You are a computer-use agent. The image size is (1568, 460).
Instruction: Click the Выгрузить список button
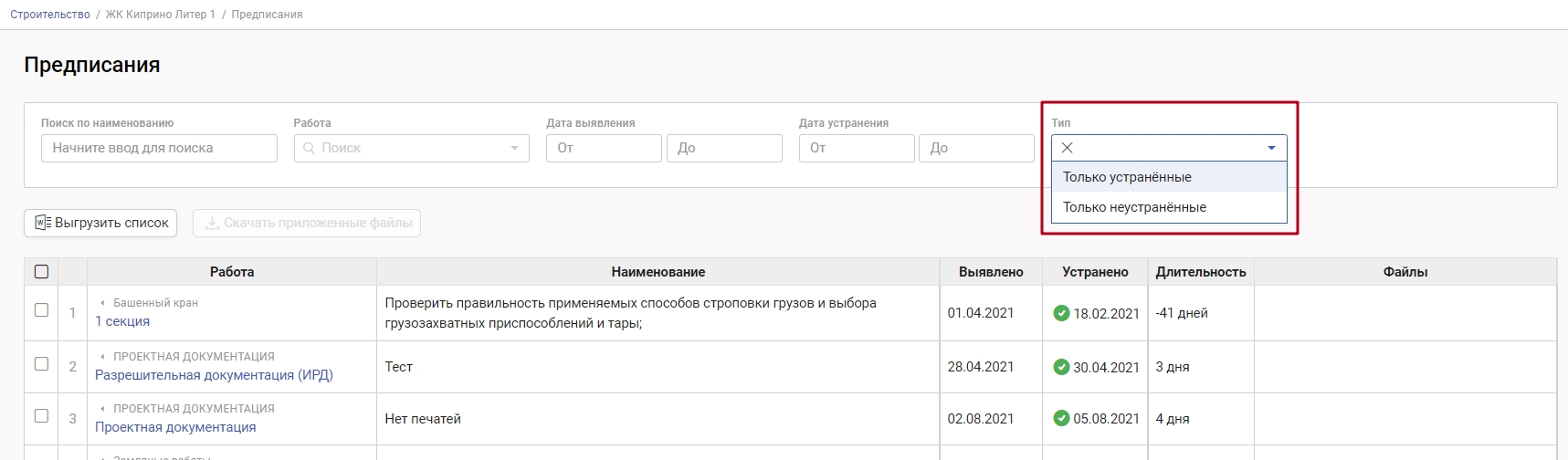coord(100,223)
